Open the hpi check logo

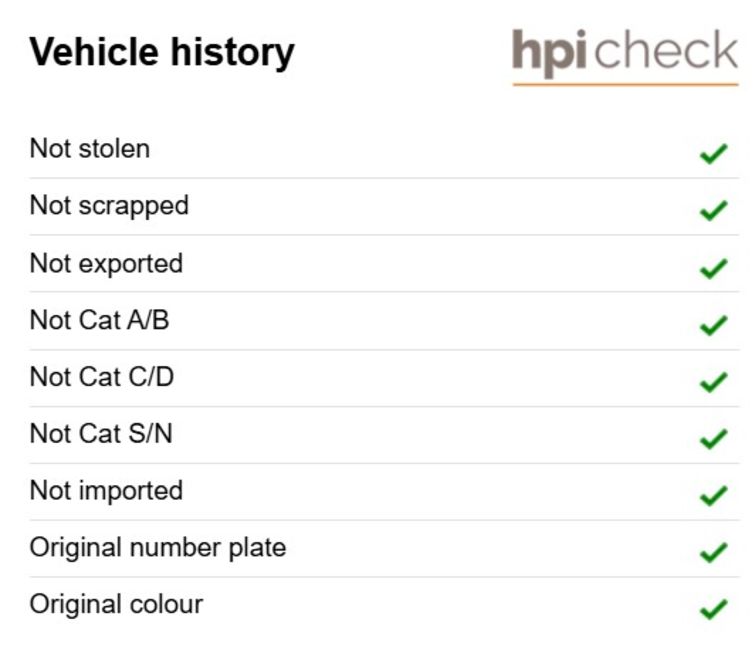[x=625, y=55]
